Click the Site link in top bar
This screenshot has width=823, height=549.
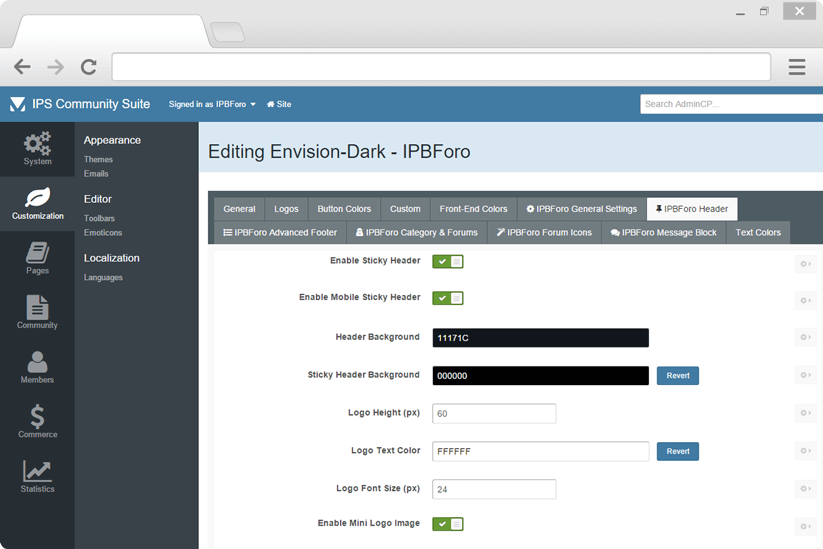pos(279,104)
